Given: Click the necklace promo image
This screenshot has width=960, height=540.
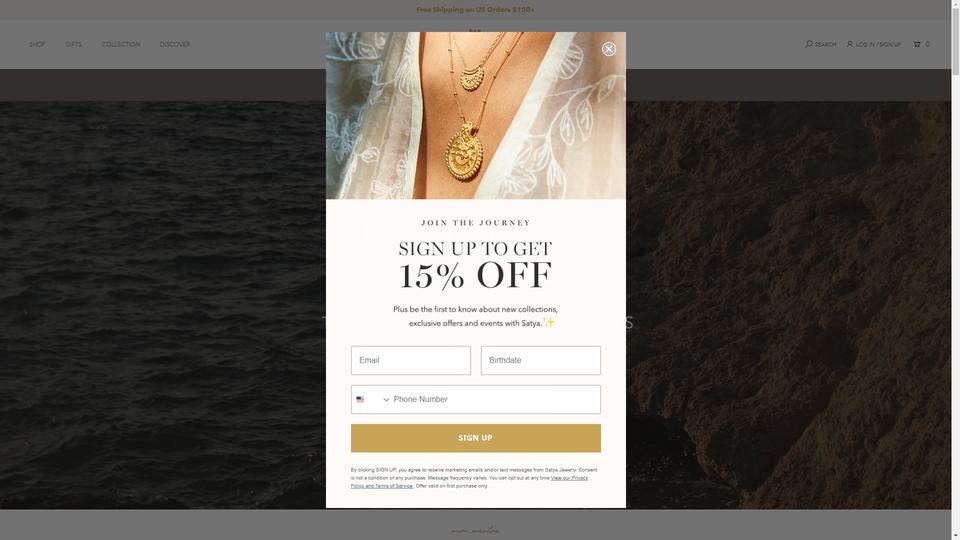Looking at the screenshot, I should click(476, 116).
